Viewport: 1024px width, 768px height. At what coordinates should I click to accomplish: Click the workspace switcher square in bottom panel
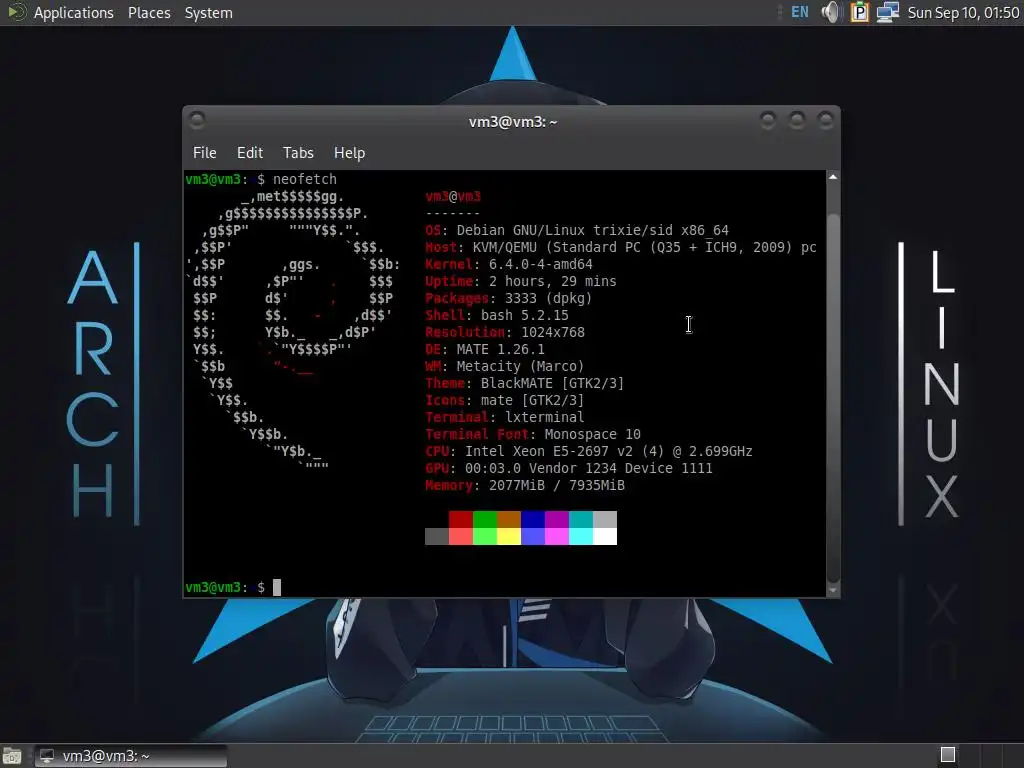coord(948,755)
